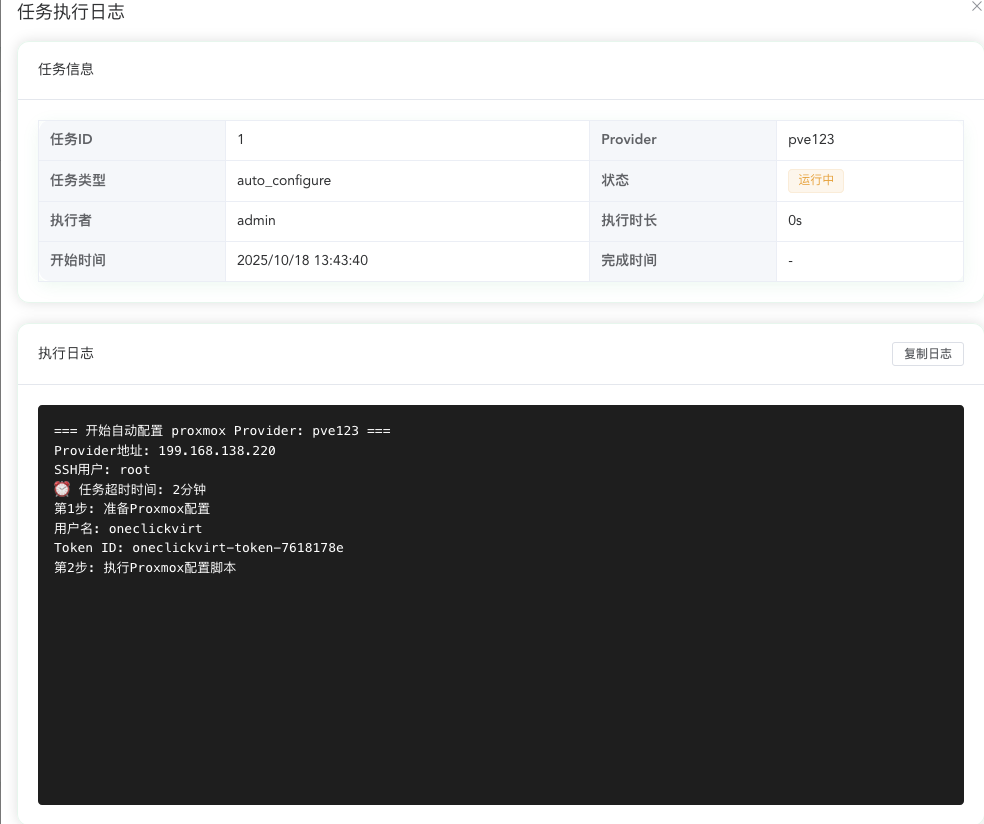Screen dimensions: 984x824
Task: Click the Token ID log line
Action: pyautogui.click(x=199, y=548)
